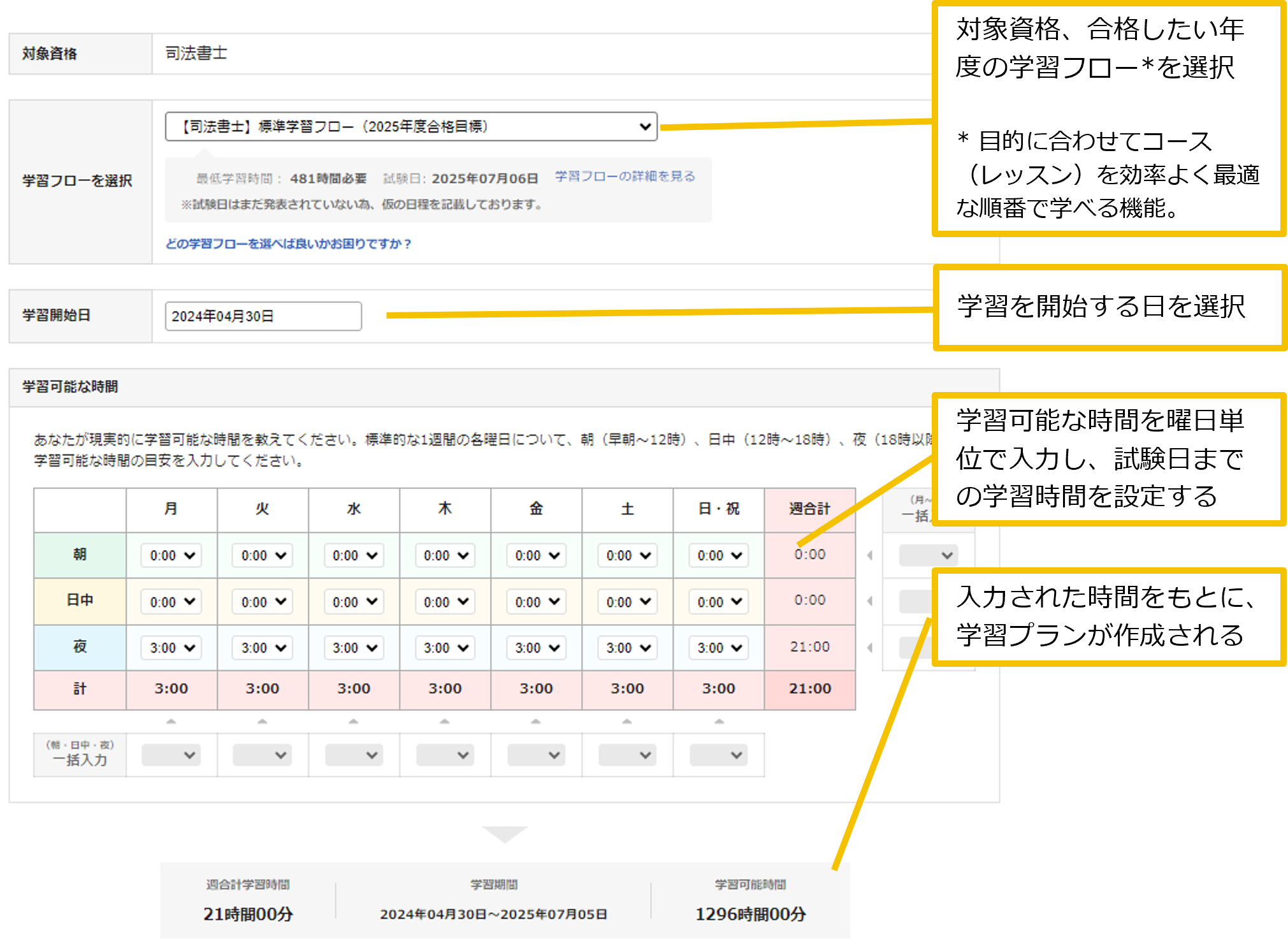This screenshot has width=1288, height=946.
Task: Click the study start date field
Action: (263, 316)
